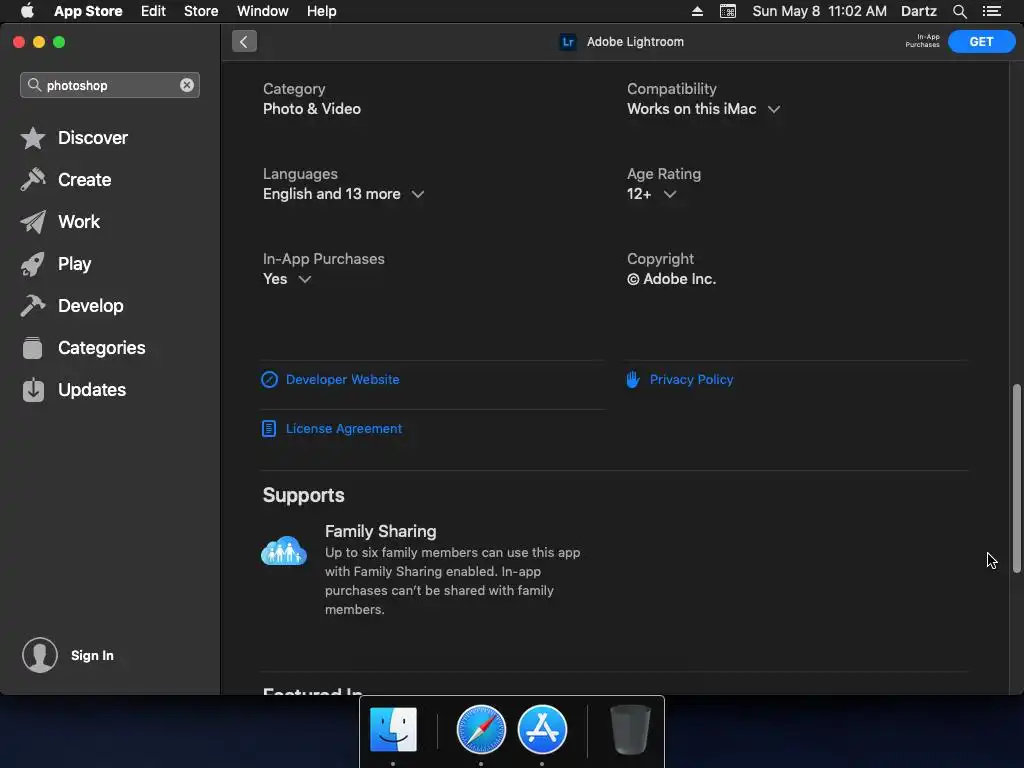The image size is (1024, 768).
Task: Click the Supports section heading
Action: (304, 495)
